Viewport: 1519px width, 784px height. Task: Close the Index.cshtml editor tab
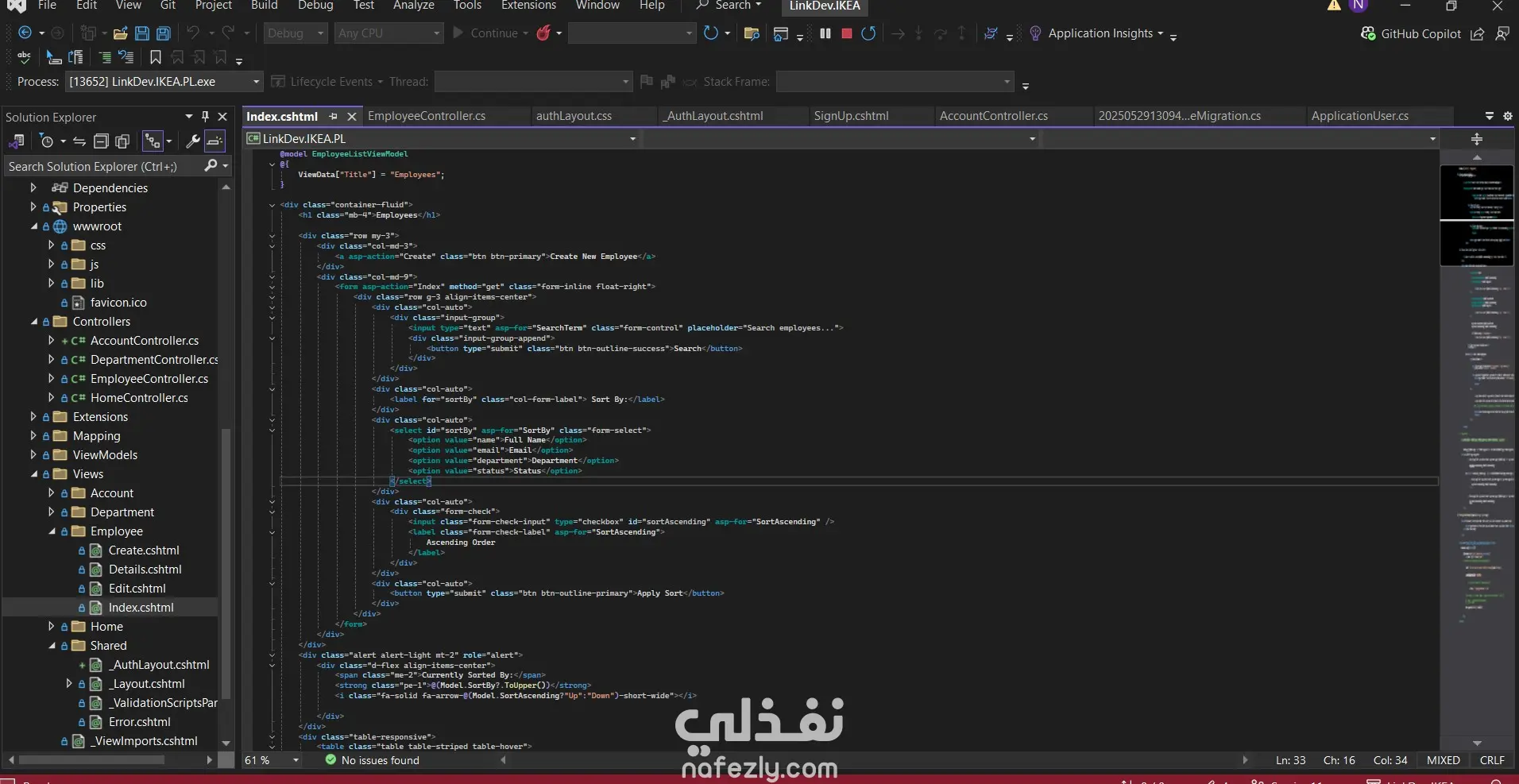click(352, 117)
